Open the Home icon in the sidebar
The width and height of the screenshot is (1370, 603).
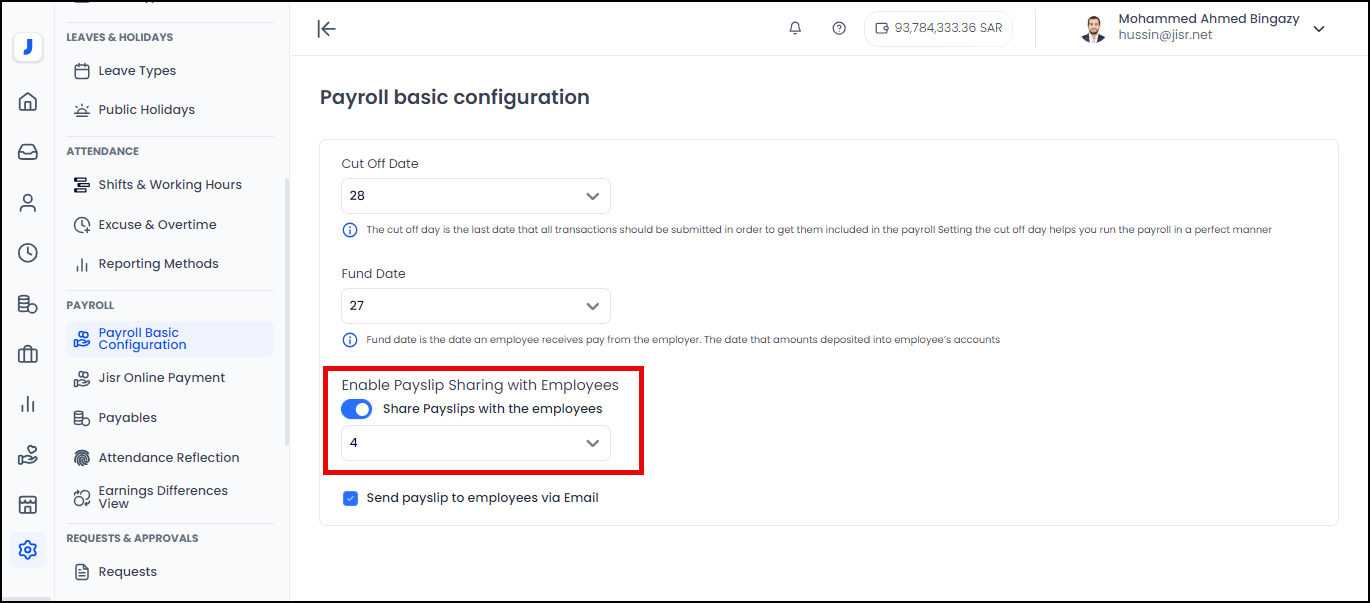point(27,101)
